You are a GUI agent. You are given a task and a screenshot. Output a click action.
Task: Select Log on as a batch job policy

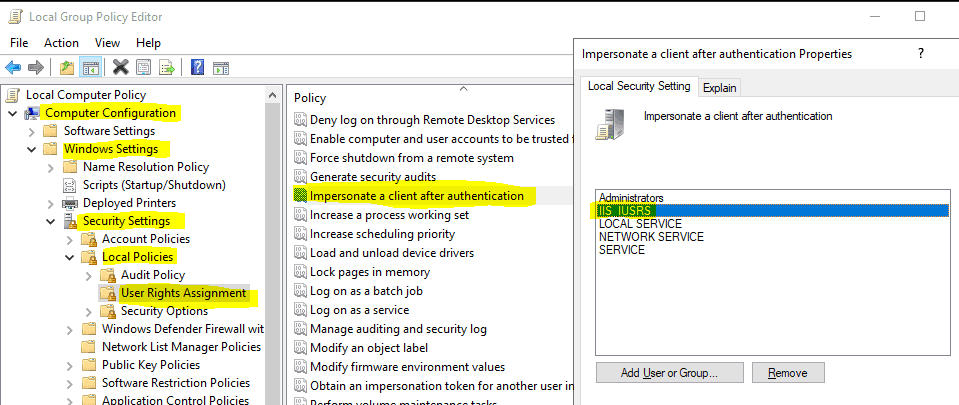coord(366,291)
